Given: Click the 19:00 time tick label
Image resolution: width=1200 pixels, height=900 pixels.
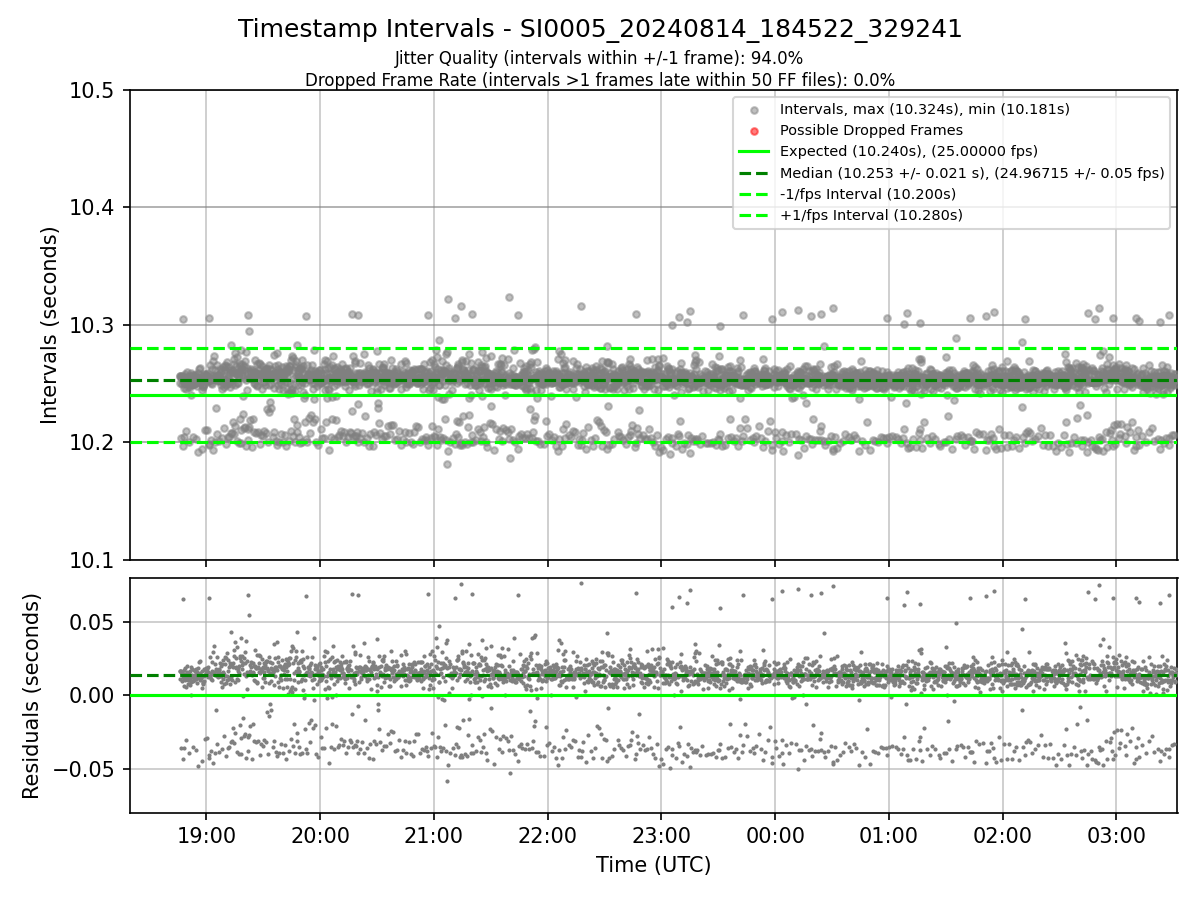Looking at the screenshot, I should pyautogui.click(x=206, y=835).
